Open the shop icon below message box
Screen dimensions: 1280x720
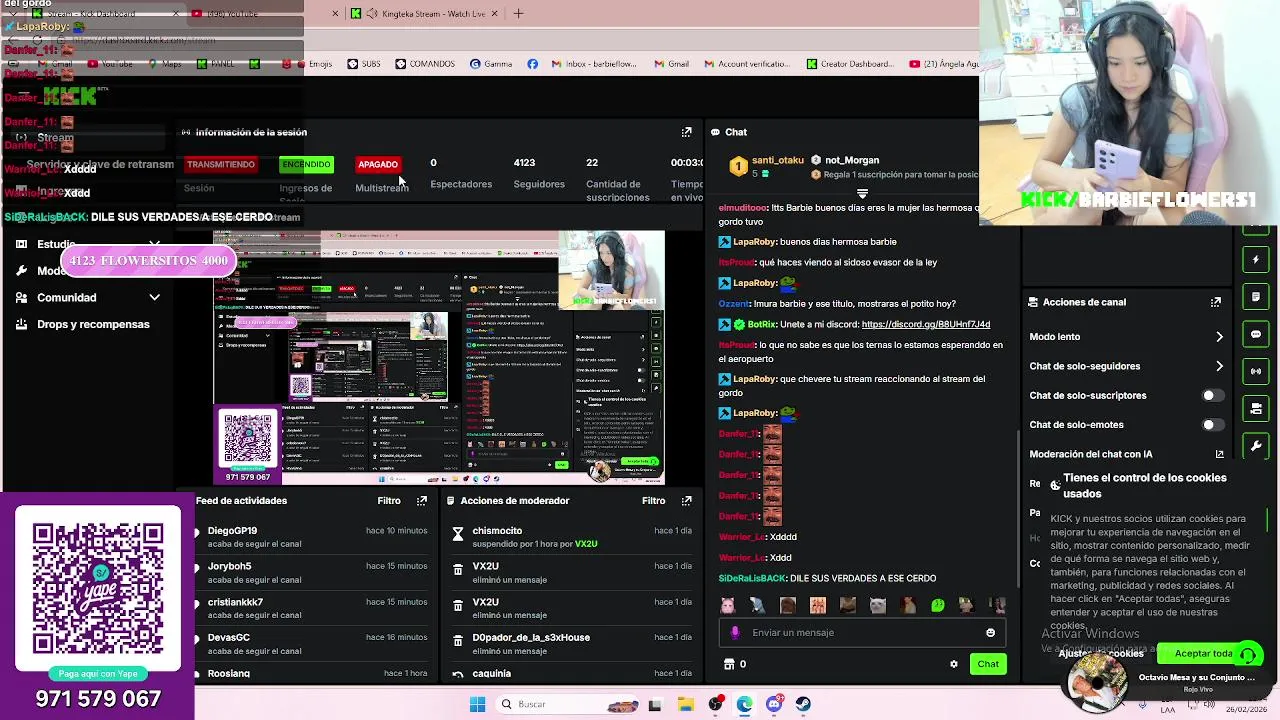(729, 664)
